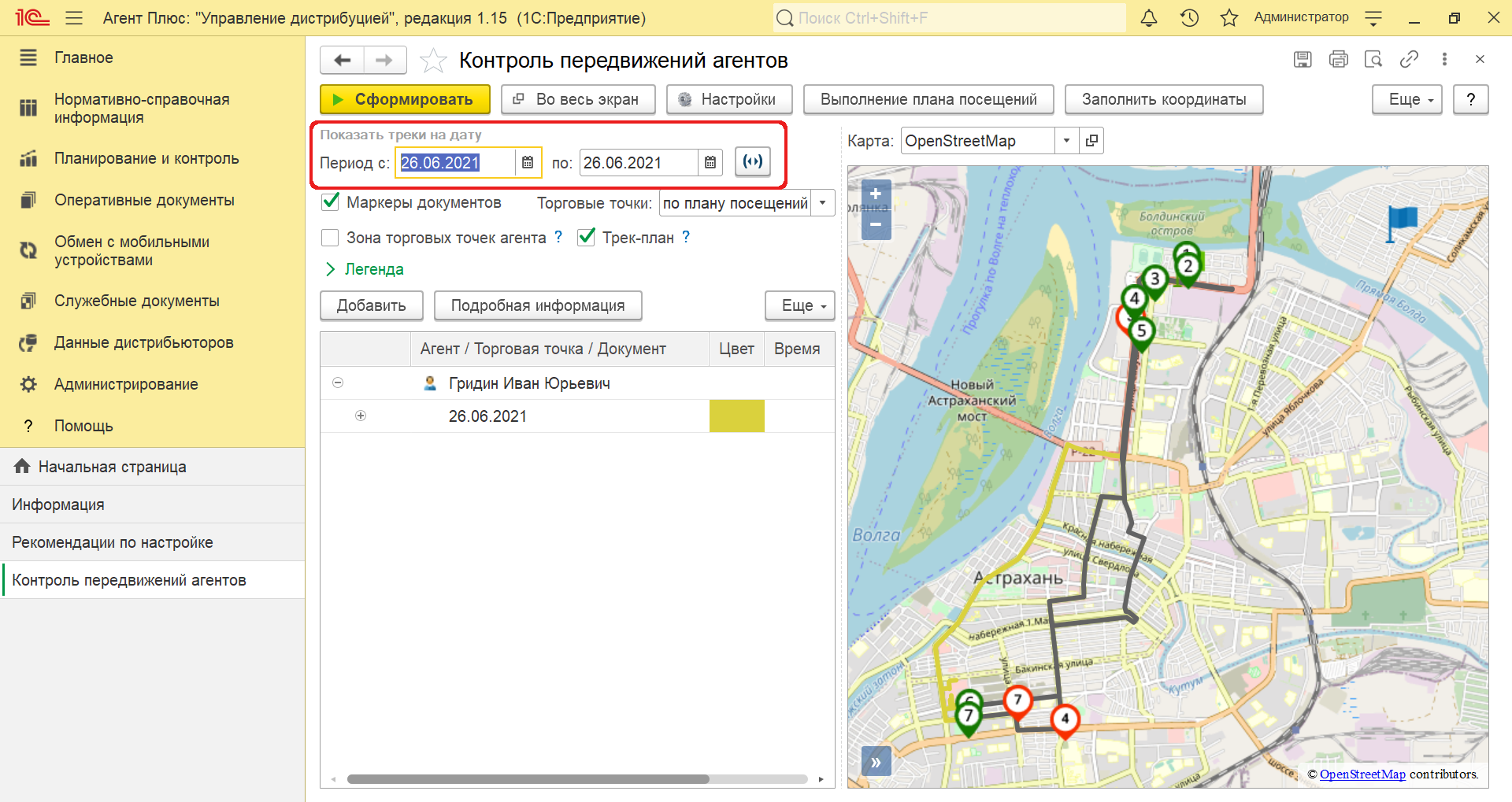Open the Еще menu above the table
Screen dimensions: 1512x802
click(x=800, y=305)
